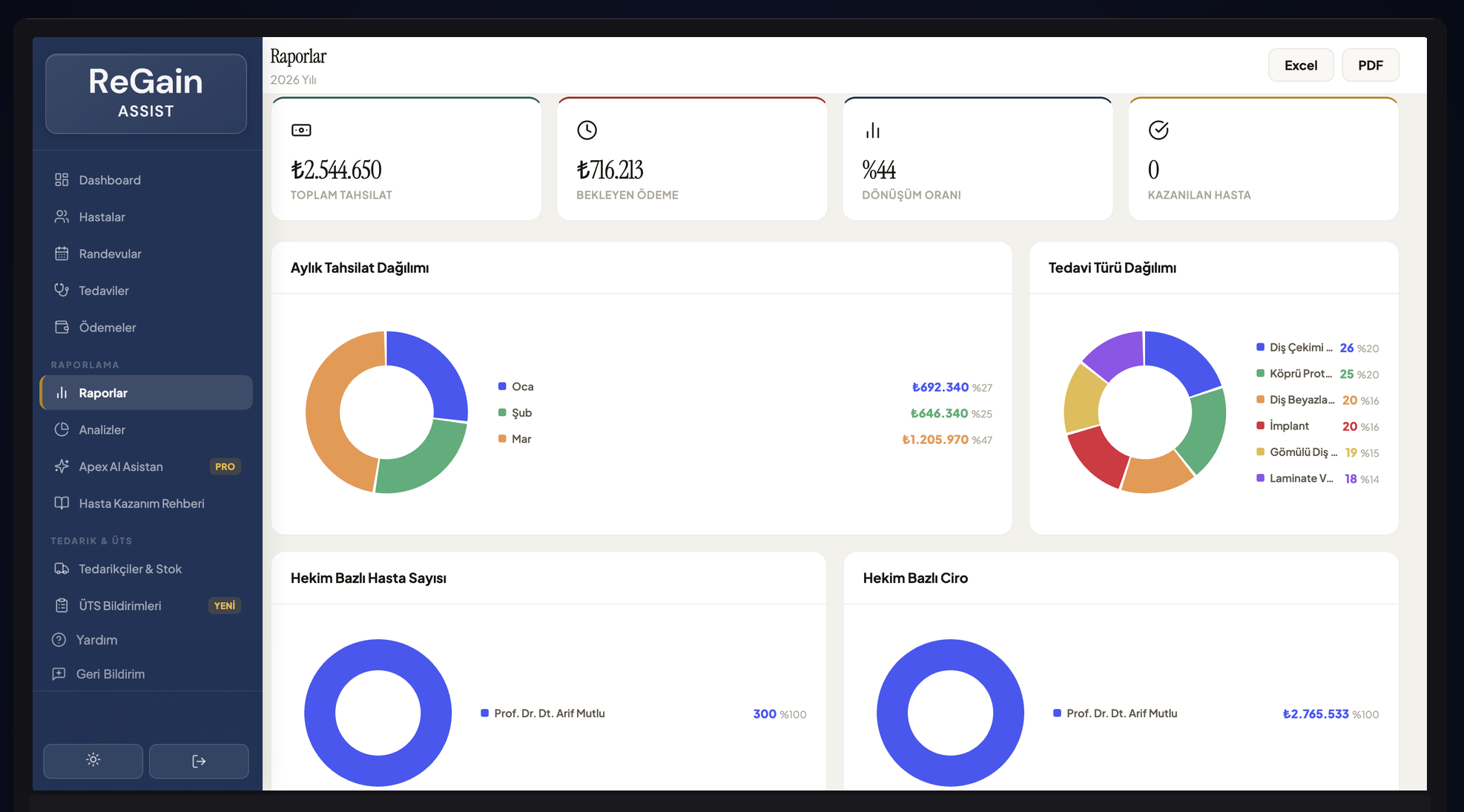This screenshot has width=1464, height=812.
Task: Click the Geri Bildirim feedback link
Action: point(110,674)
